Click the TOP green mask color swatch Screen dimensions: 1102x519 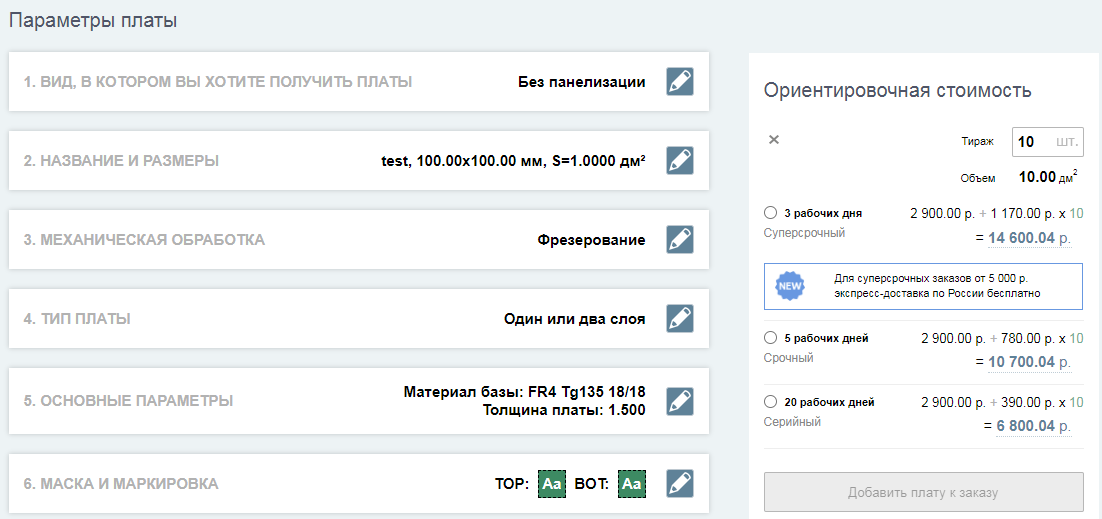point(552,484)
